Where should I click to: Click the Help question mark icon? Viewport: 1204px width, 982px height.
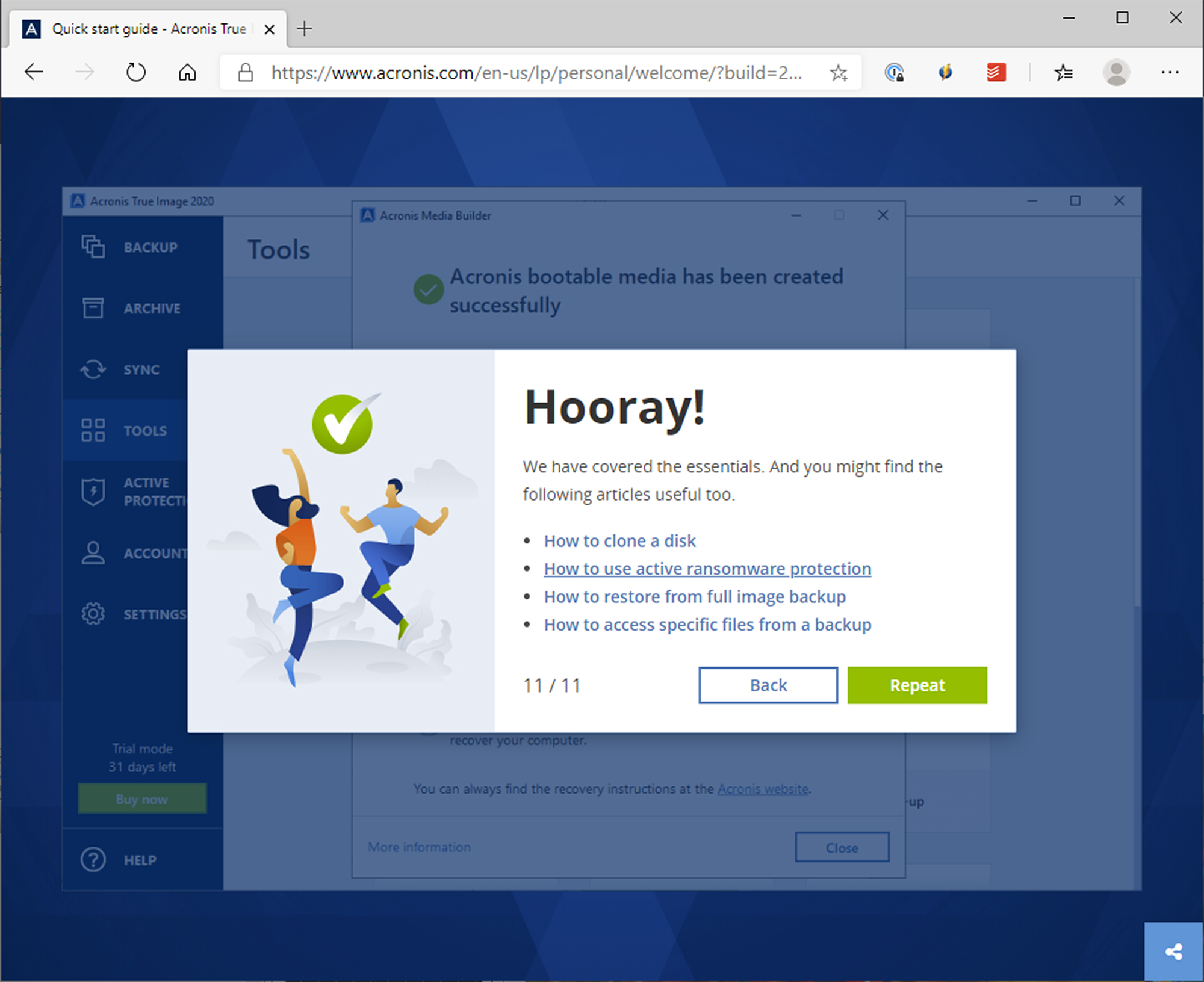(x=93, y=859)
